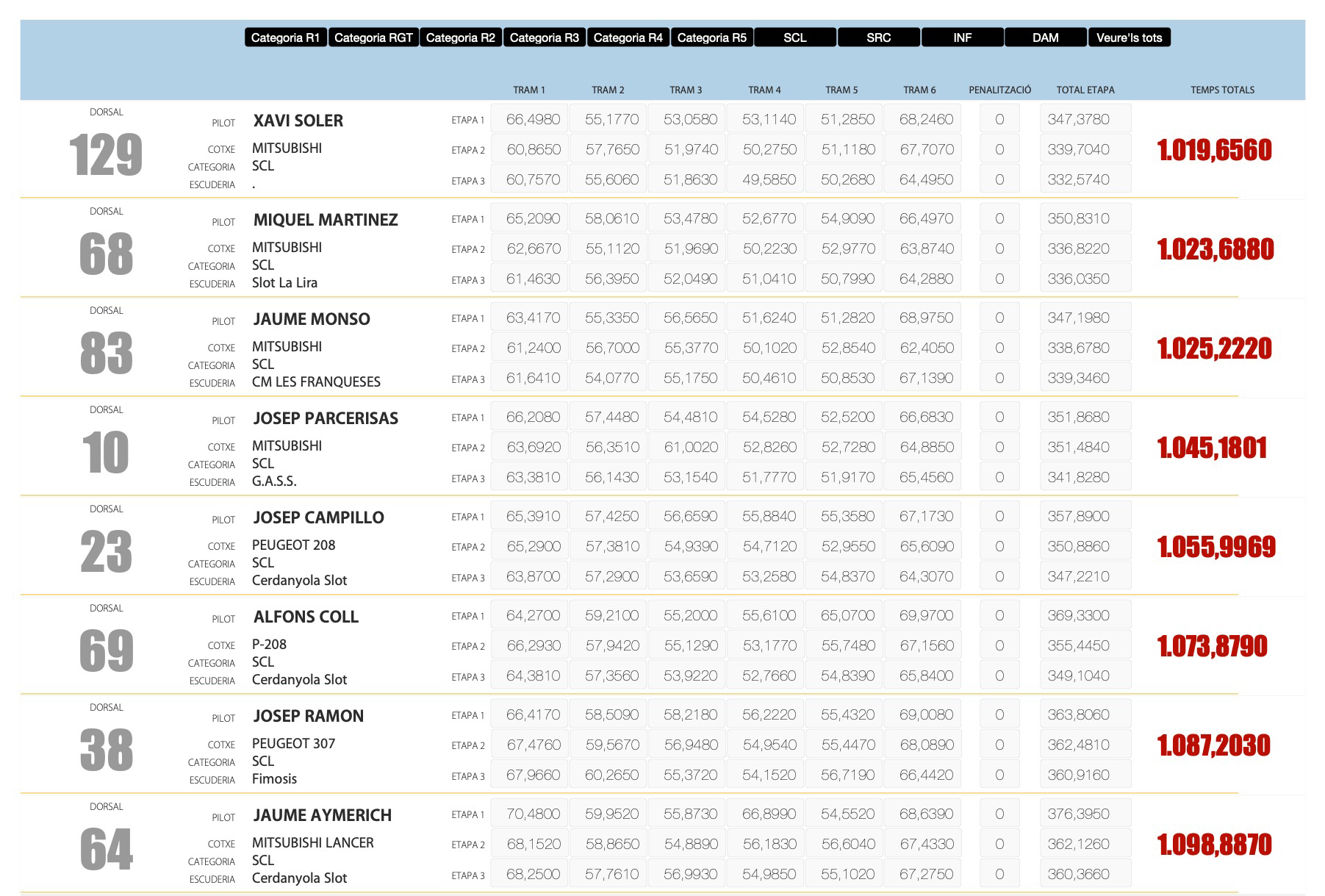Click Jaume Monso's Etapa 1 penalització field
The width and height of the screenshot is (1325, 896).
tap(999, 318)
